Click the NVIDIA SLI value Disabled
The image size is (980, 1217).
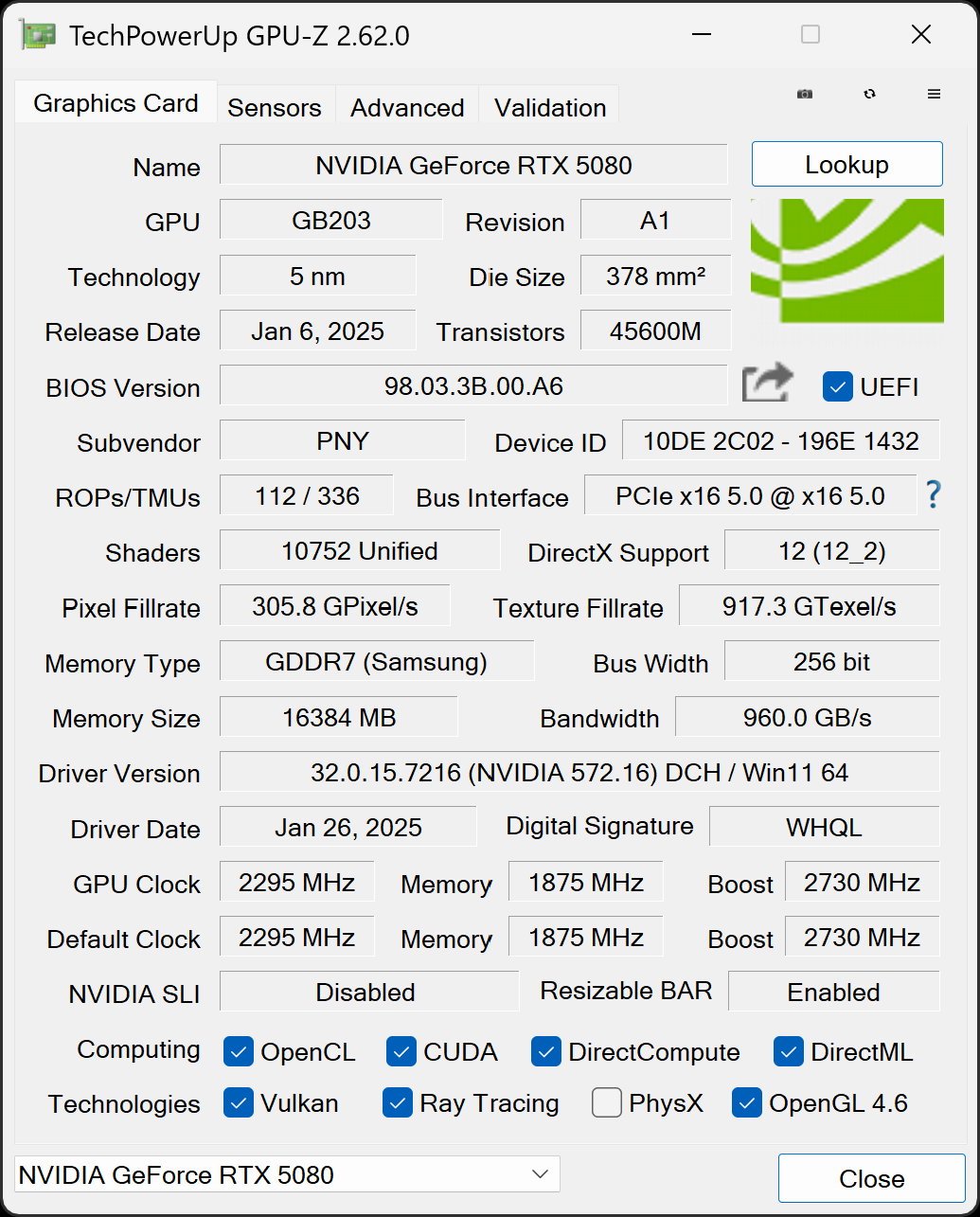point(369,992)
